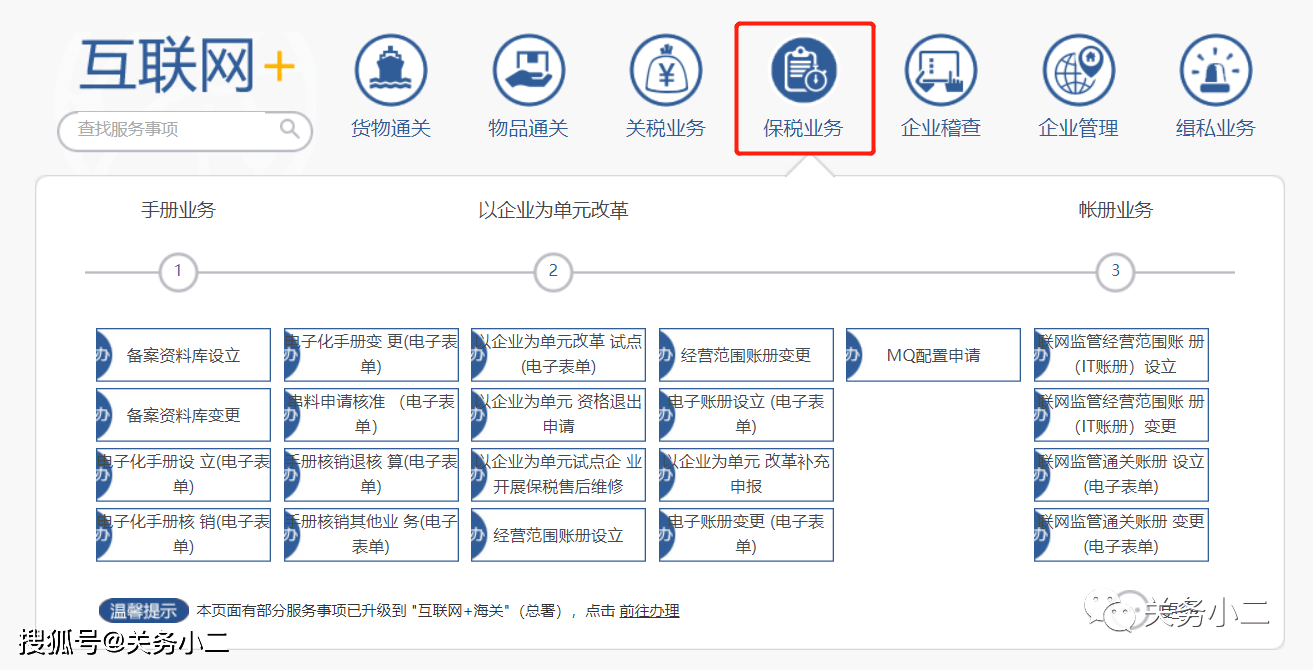Image resolution: width=1313 pixels, height=670 pixels.
Task: Click the 温馨提示 badge
Action: tap(143, 610)
